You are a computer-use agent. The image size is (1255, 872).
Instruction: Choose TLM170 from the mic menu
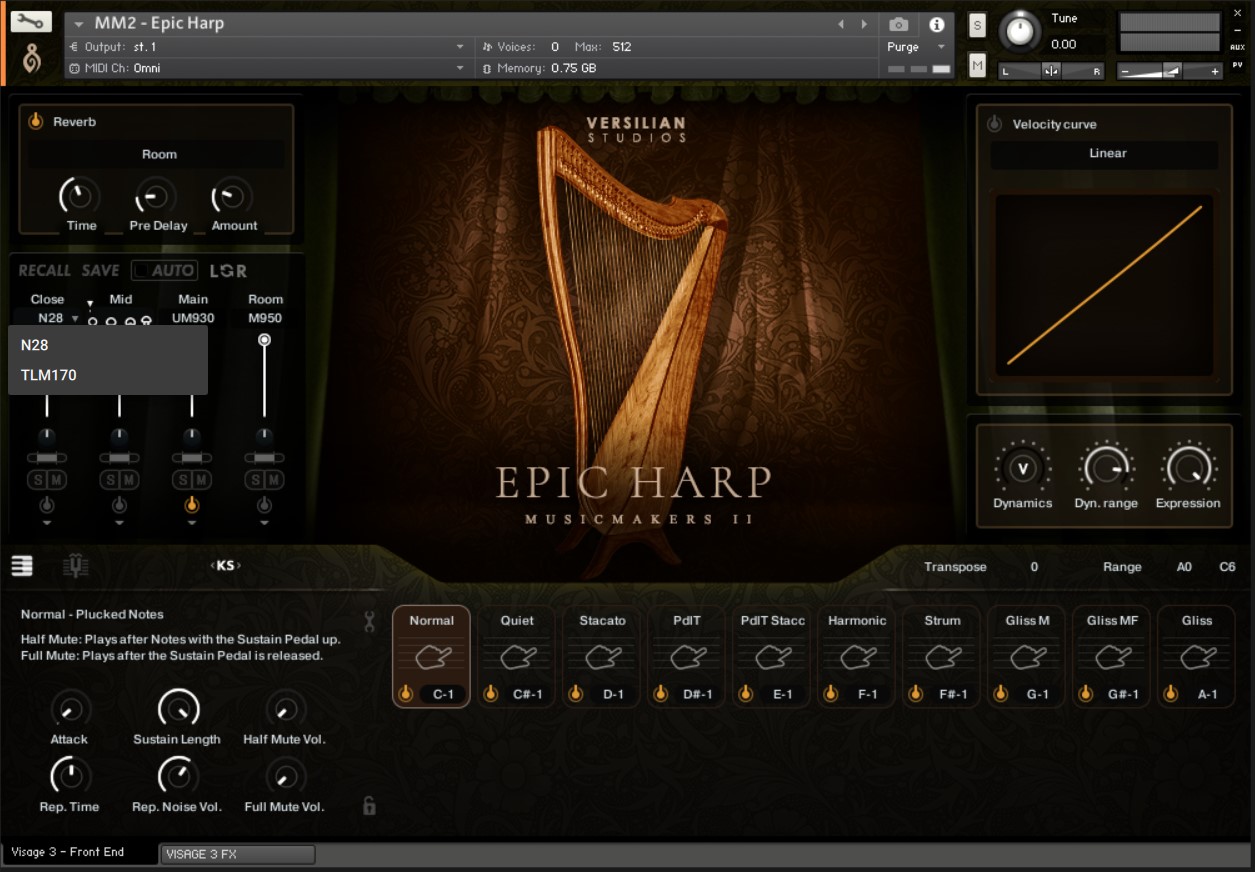click(x=108, y=375)
